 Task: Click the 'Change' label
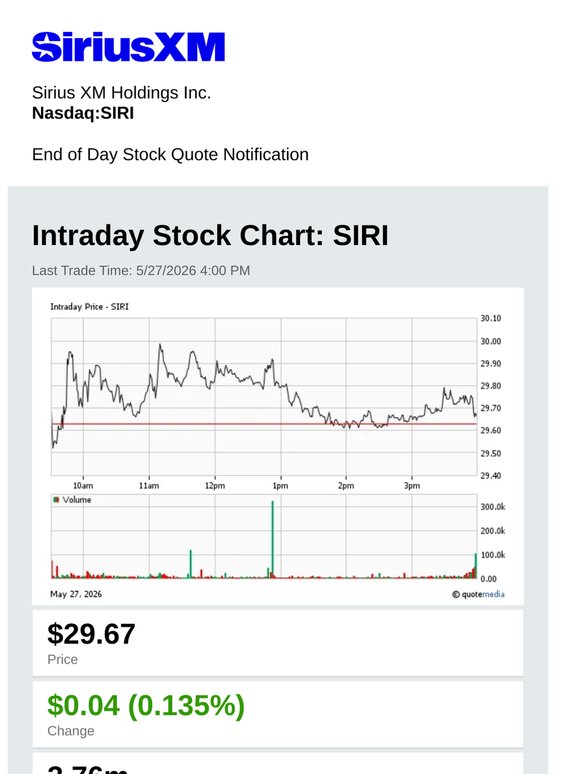coord(71,731)
